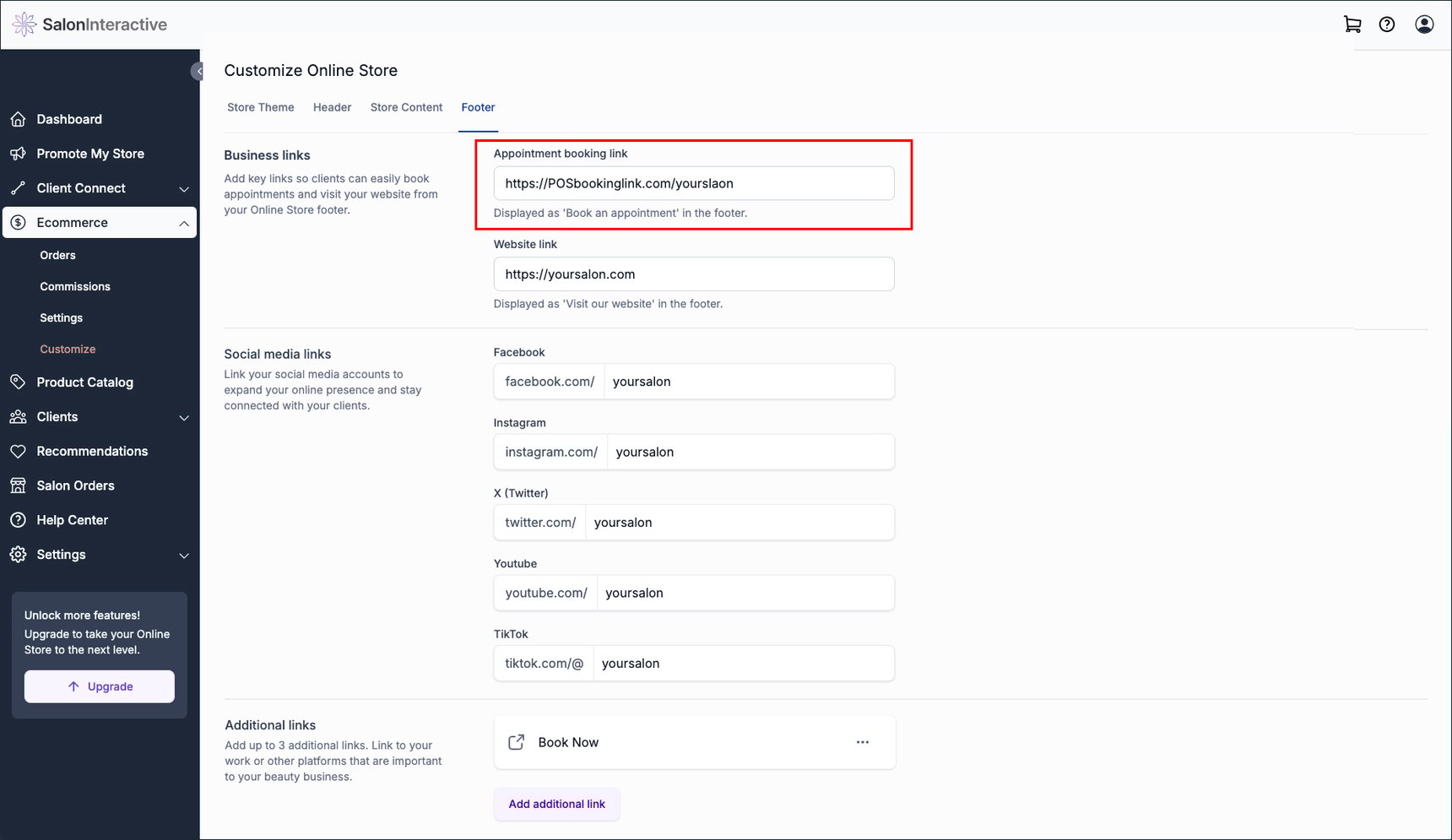Open the account profile icon
The height and width of the screenshot is (840, 1452).
[1424, 24]
